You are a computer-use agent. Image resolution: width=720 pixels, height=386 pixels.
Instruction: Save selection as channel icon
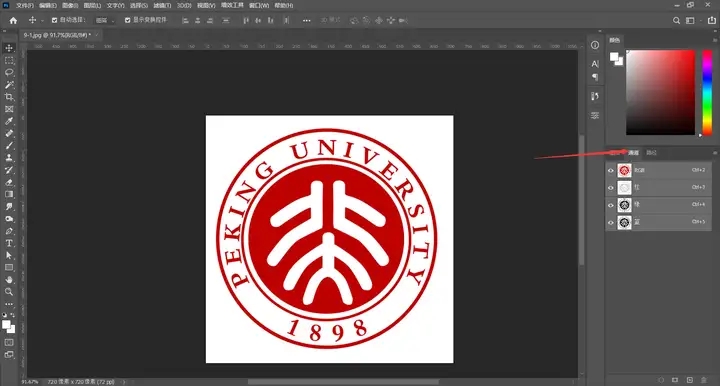click(675, 380)
